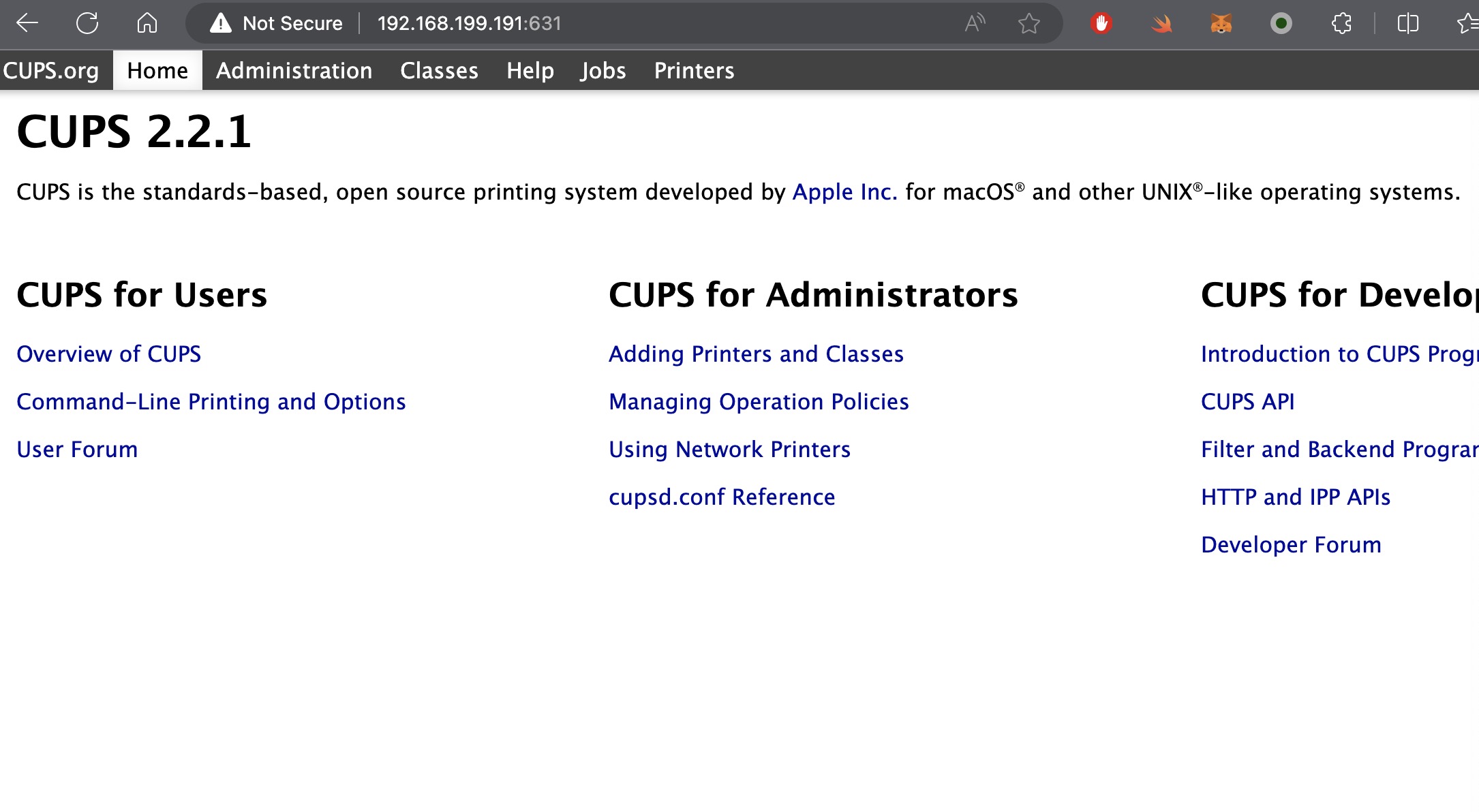Open Filter and Backend Programming link
1479x812 pixels.
(x=1340, y=450)
